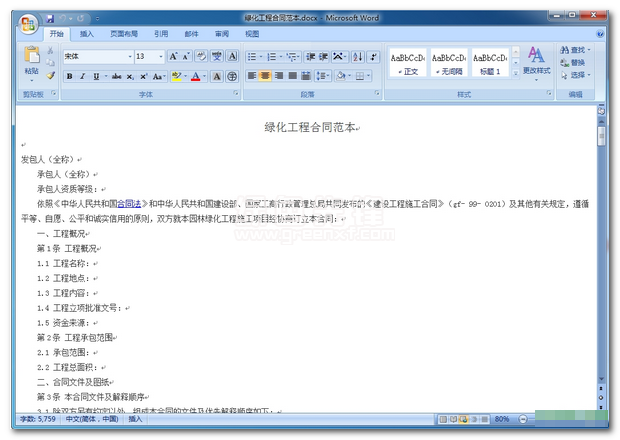This screenshot has height=440, width=620.
Task: Click the vertical scrollbar thumb
Action: (x=601, y=136)
